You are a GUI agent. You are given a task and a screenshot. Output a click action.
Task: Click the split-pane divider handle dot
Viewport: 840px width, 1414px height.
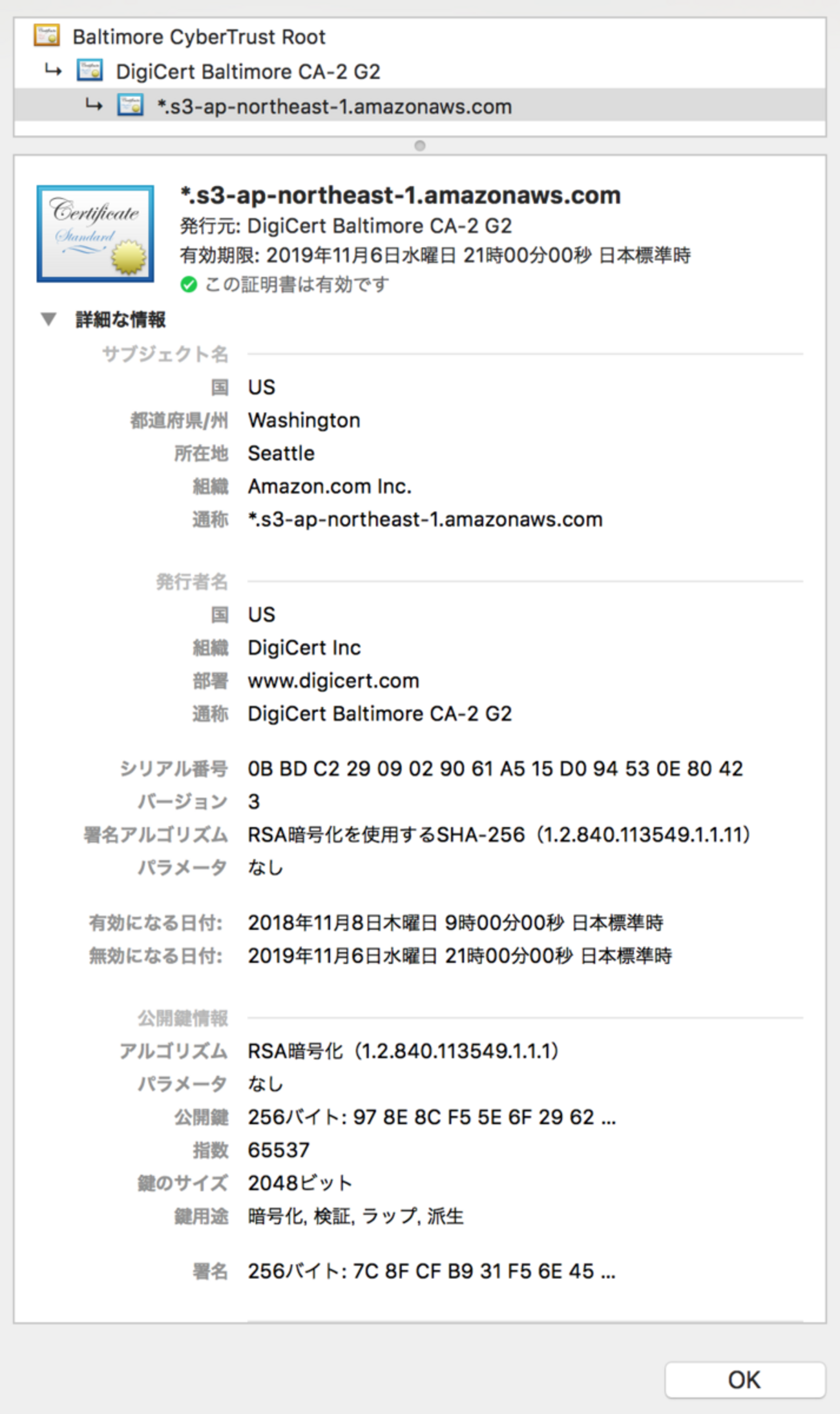pos(420,145)
